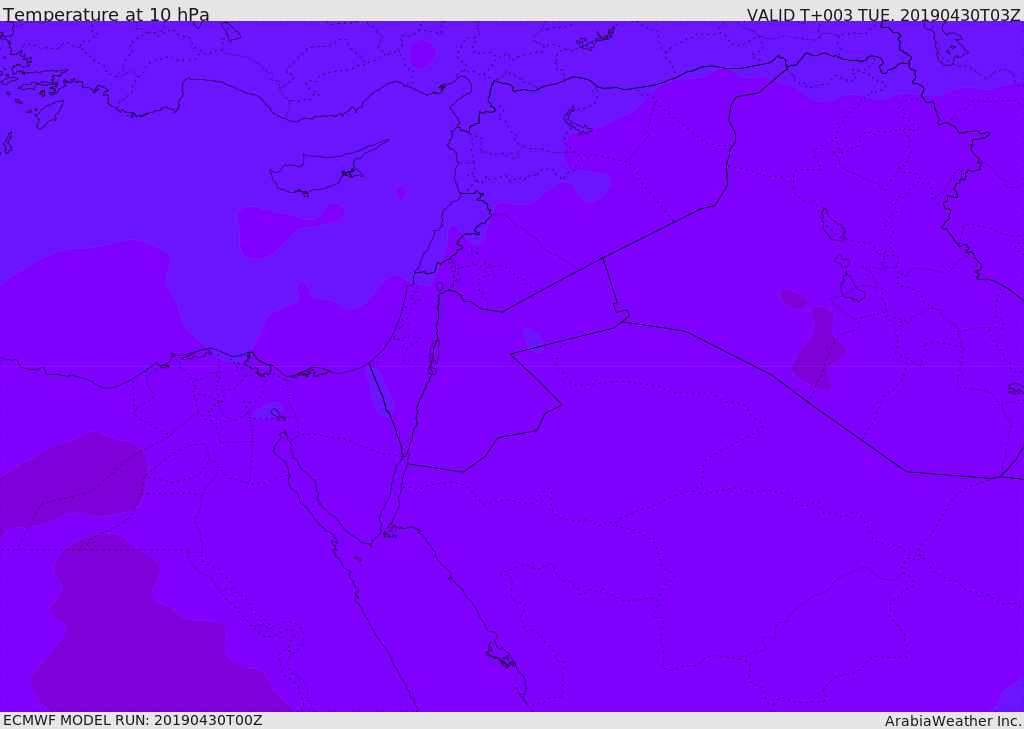Click the 'ECMWF MODEL RUN: 20190430T00Z' label

click(133, 720)
